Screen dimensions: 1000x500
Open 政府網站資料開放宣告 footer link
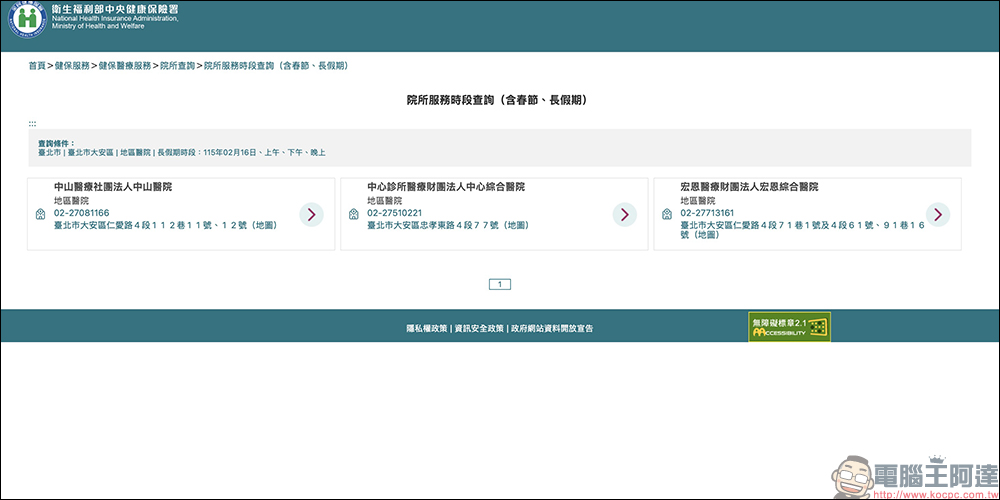click(552, 328)
